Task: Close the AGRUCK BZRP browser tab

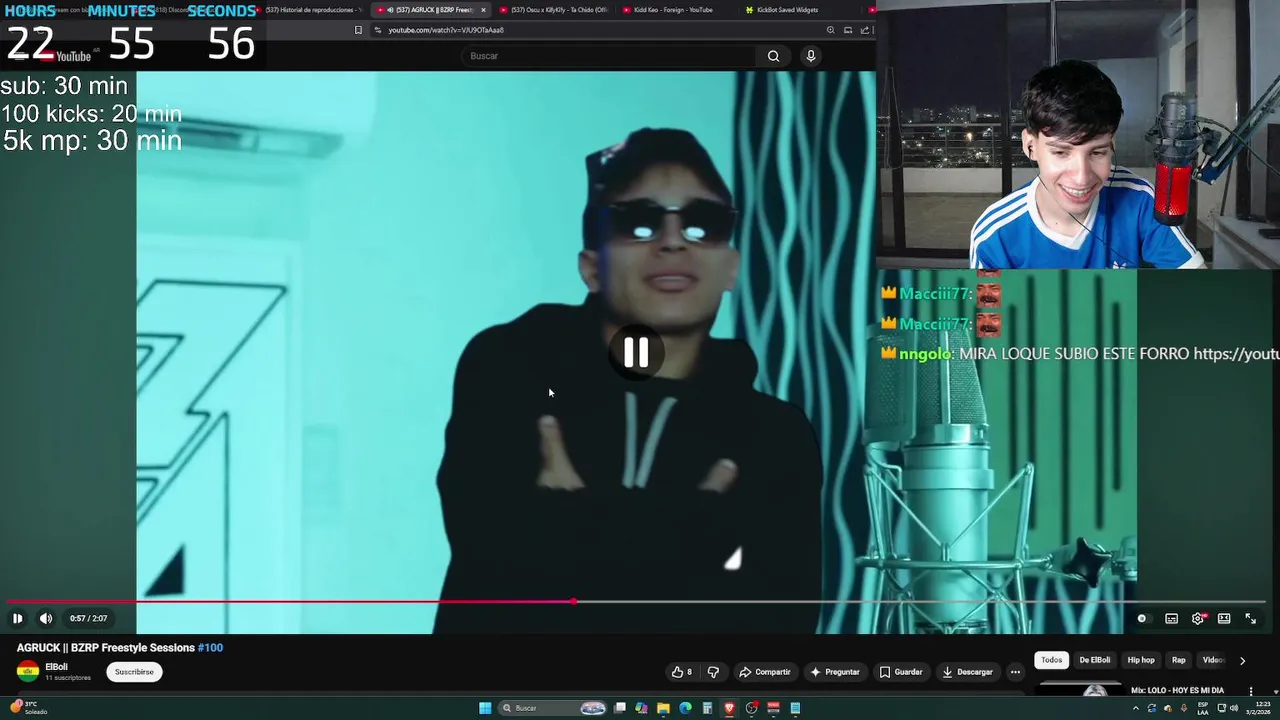Action: [x=483, y=10]
